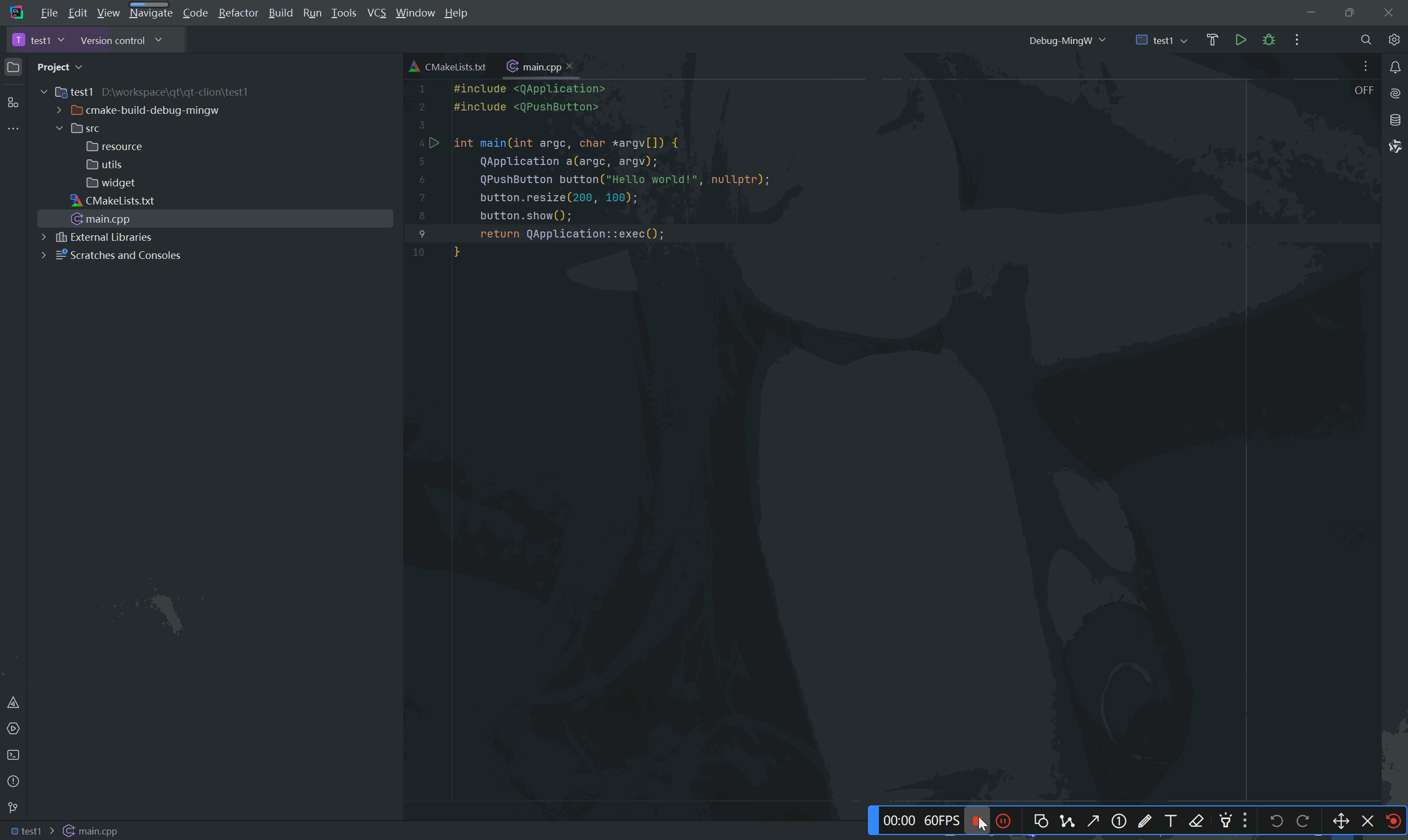
Task: Open the Structure tool window icon
Action: pos(13,102)
